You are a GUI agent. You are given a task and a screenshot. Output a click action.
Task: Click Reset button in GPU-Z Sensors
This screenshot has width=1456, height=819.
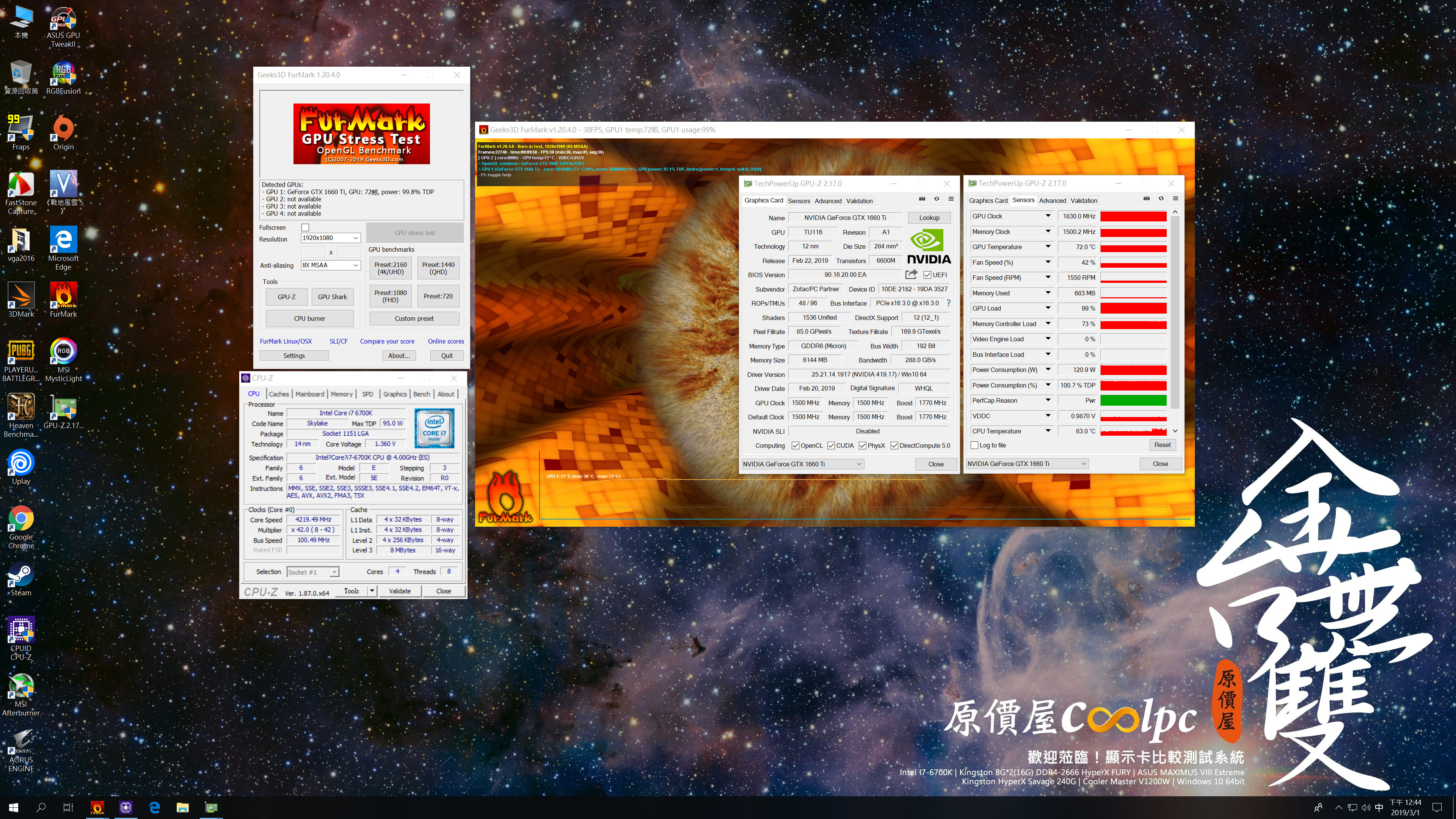pyautogui.click(x=1163, y=445)
